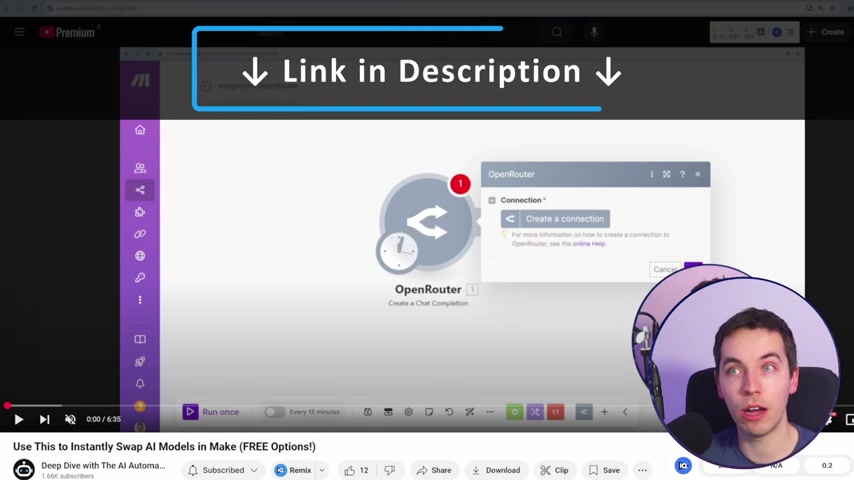The image size is (854, 480).
Task: Click the Remix button
Action: click(293, 470)
